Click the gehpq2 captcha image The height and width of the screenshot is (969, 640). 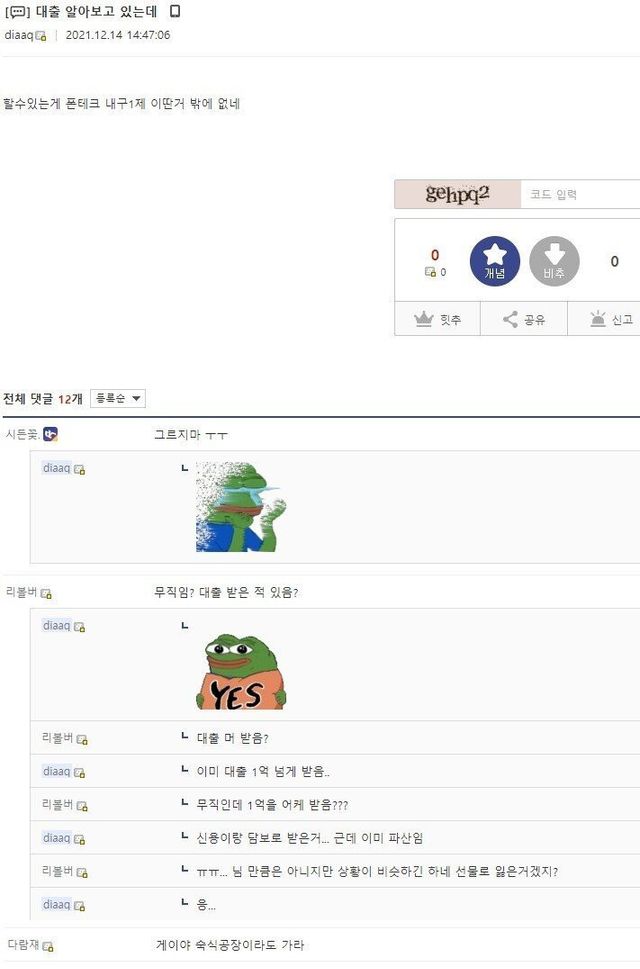pos(458,194)
